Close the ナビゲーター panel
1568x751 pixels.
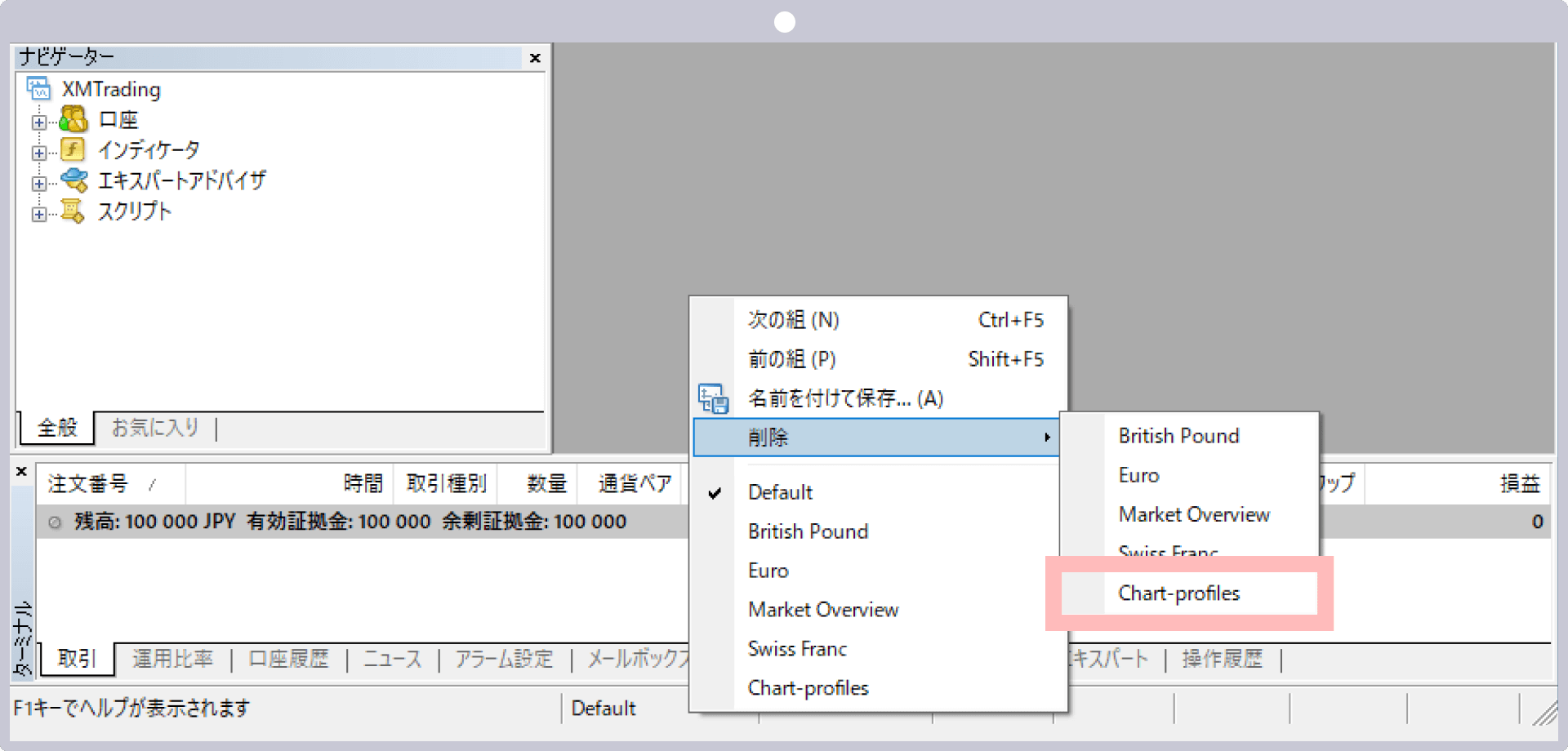tap(535, 58)
